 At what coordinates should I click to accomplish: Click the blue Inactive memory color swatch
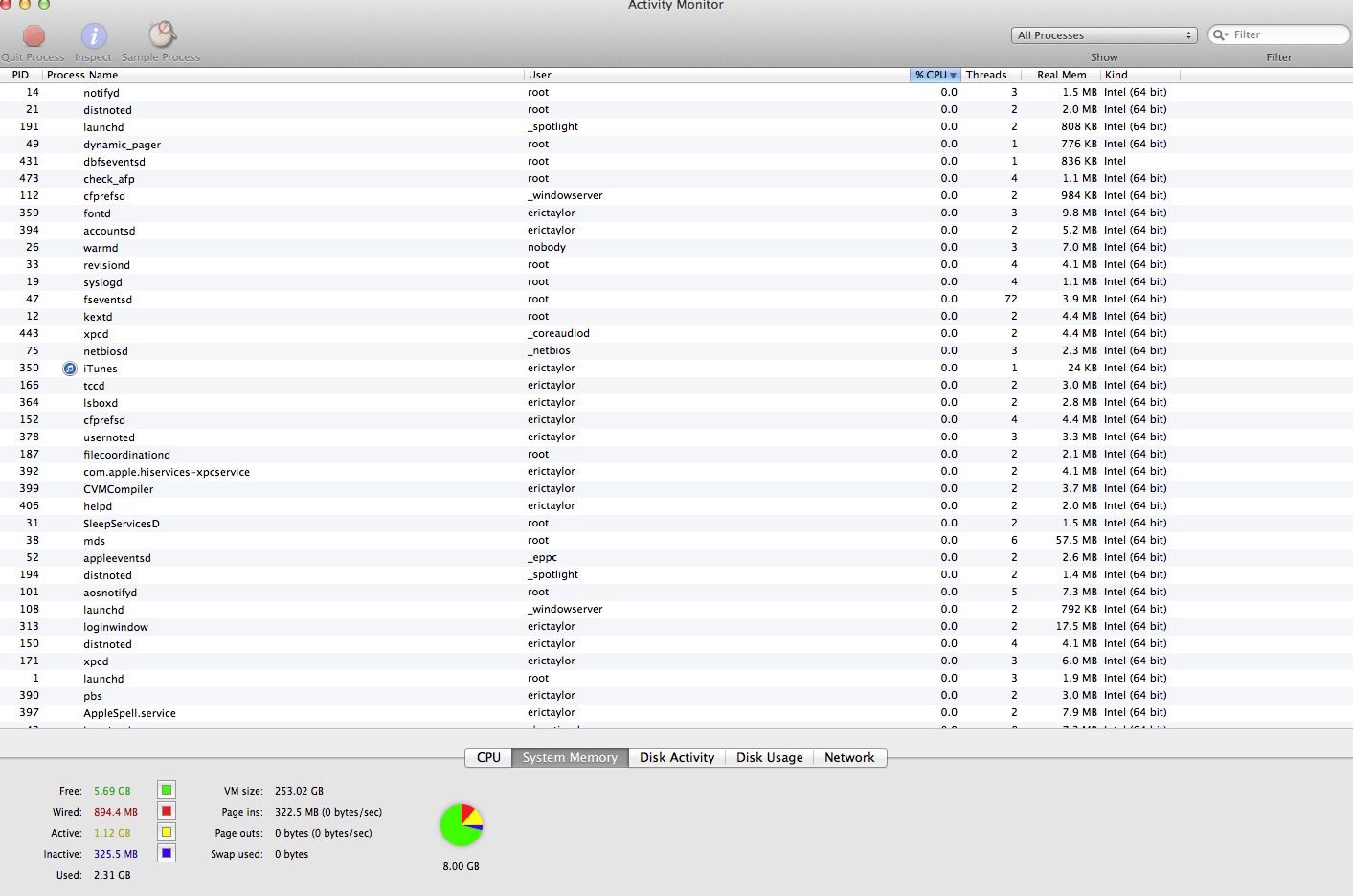point(167,854)
